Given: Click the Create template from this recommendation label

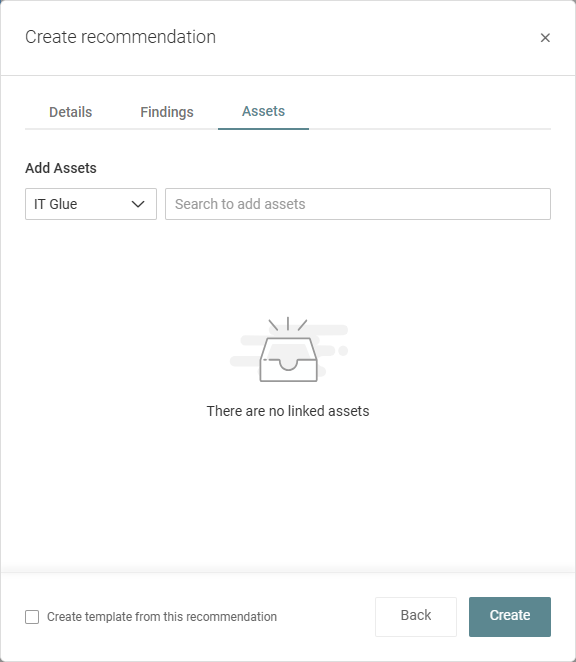Looking at the screenshot, I should pyautogui.click(x=162, y=617).
